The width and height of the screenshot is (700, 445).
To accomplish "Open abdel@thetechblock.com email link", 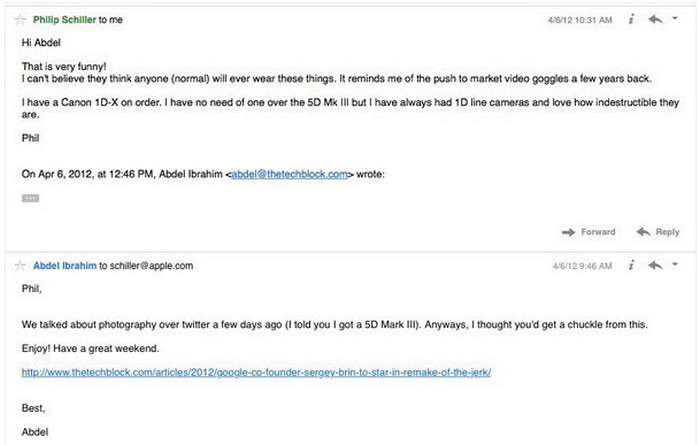I will pos(289,174).
